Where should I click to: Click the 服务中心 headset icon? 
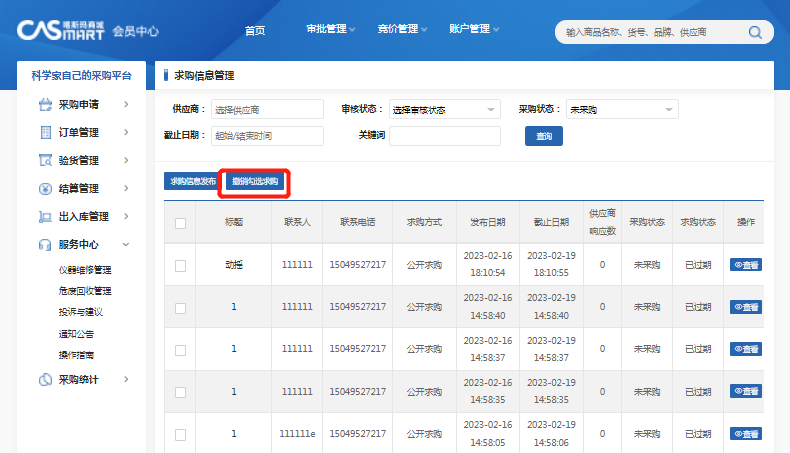coord(45,244)
